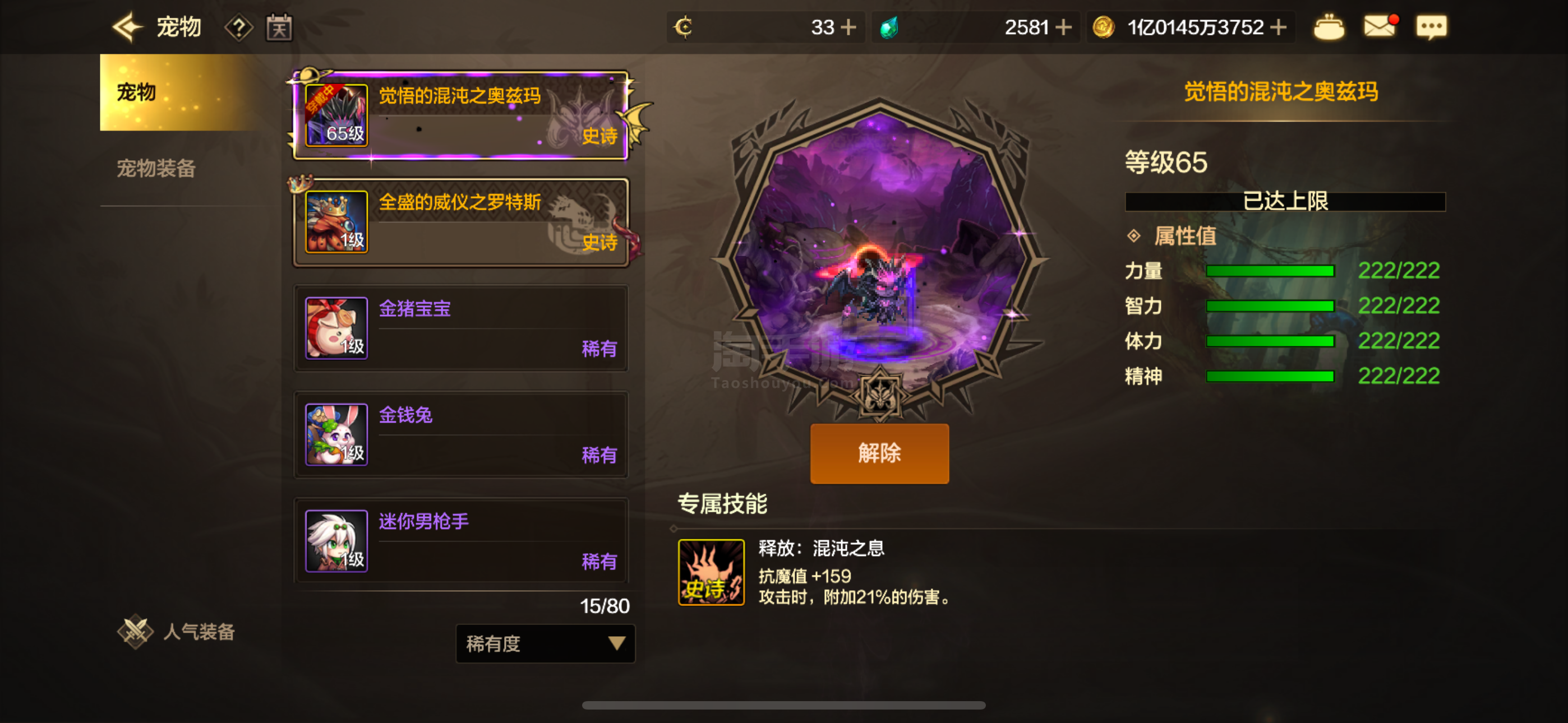Tap the 混沌之息 skill icon

[x=711, y=572]
